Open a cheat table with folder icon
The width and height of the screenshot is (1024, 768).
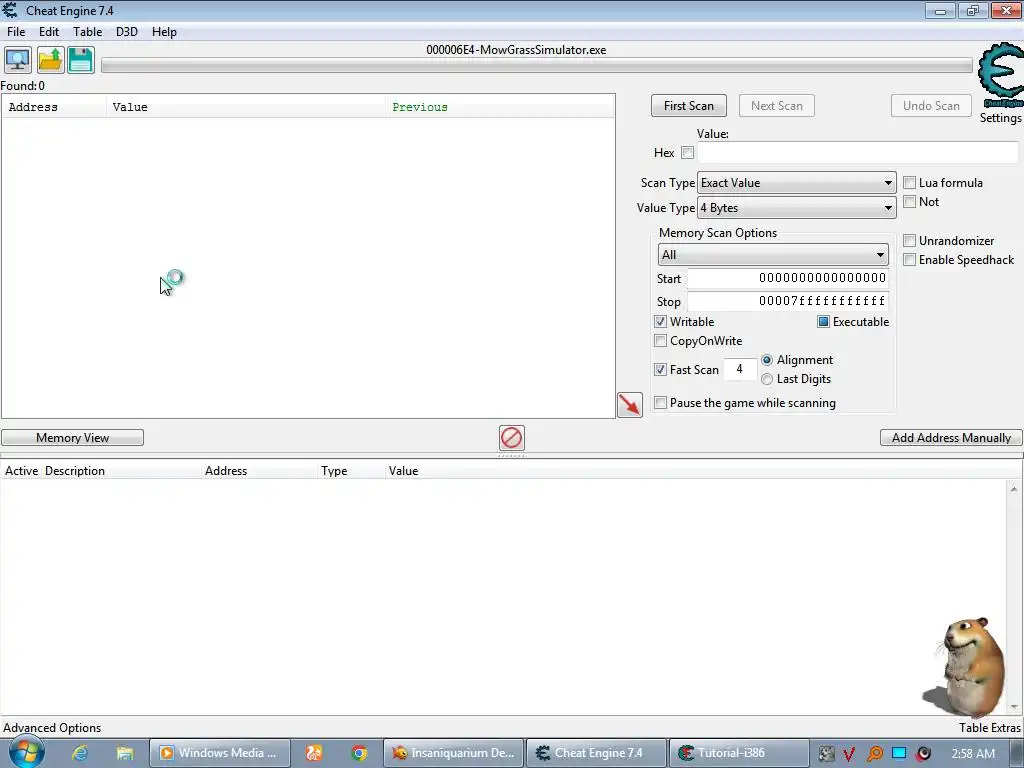click(x=50, y=60)
